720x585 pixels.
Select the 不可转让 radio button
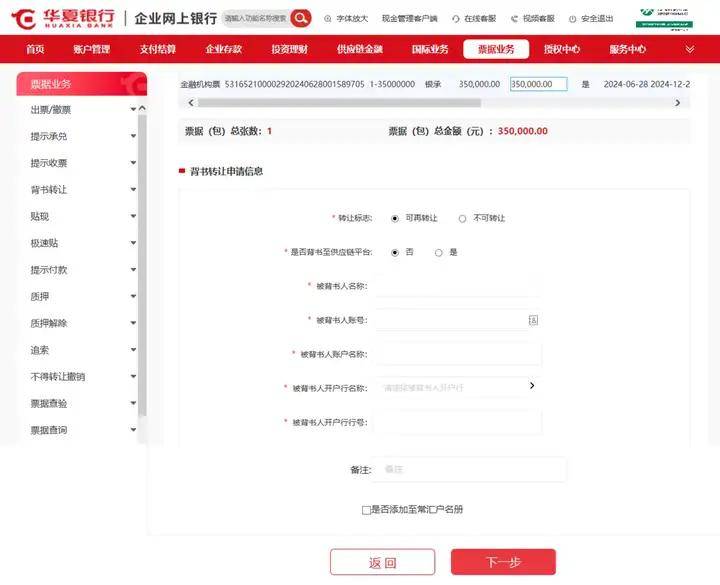(x=462, y=218)
